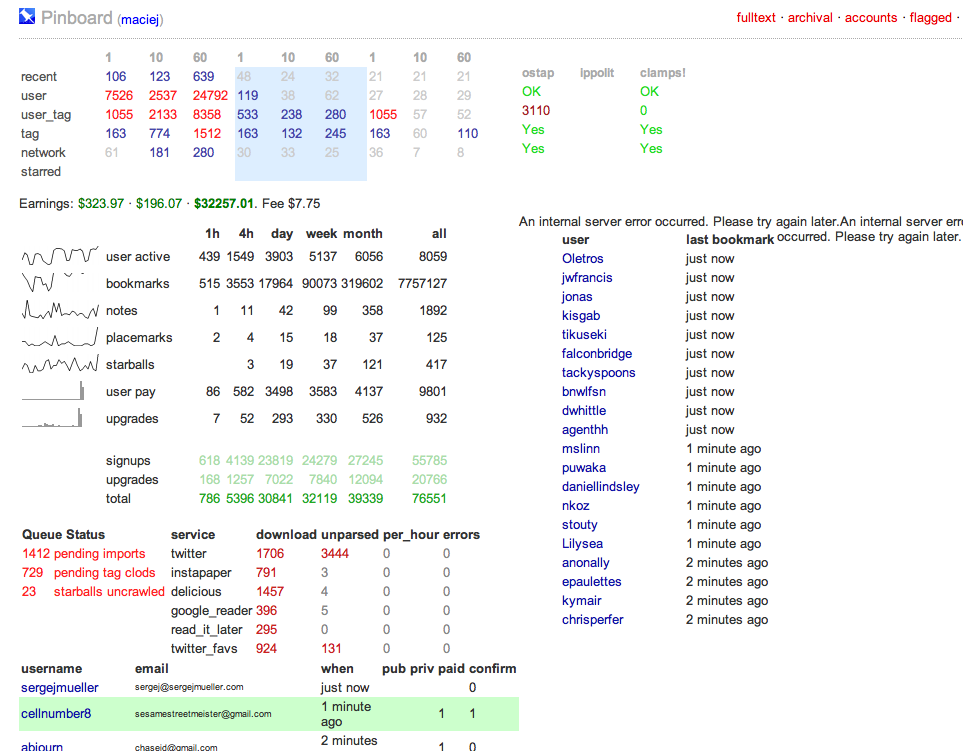Open user agenthh profile
This screenshot has height=751, width=963.
click(x=585, y=430)
